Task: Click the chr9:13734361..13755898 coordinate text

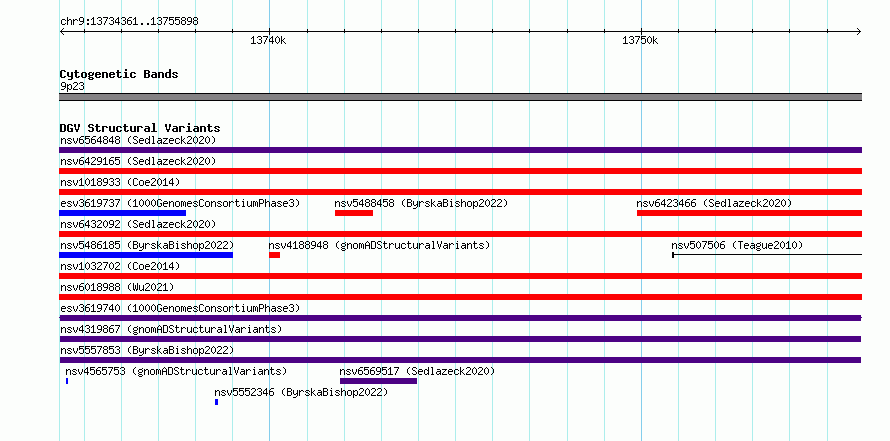Action: pyautogui.click(x=129, y=22)
